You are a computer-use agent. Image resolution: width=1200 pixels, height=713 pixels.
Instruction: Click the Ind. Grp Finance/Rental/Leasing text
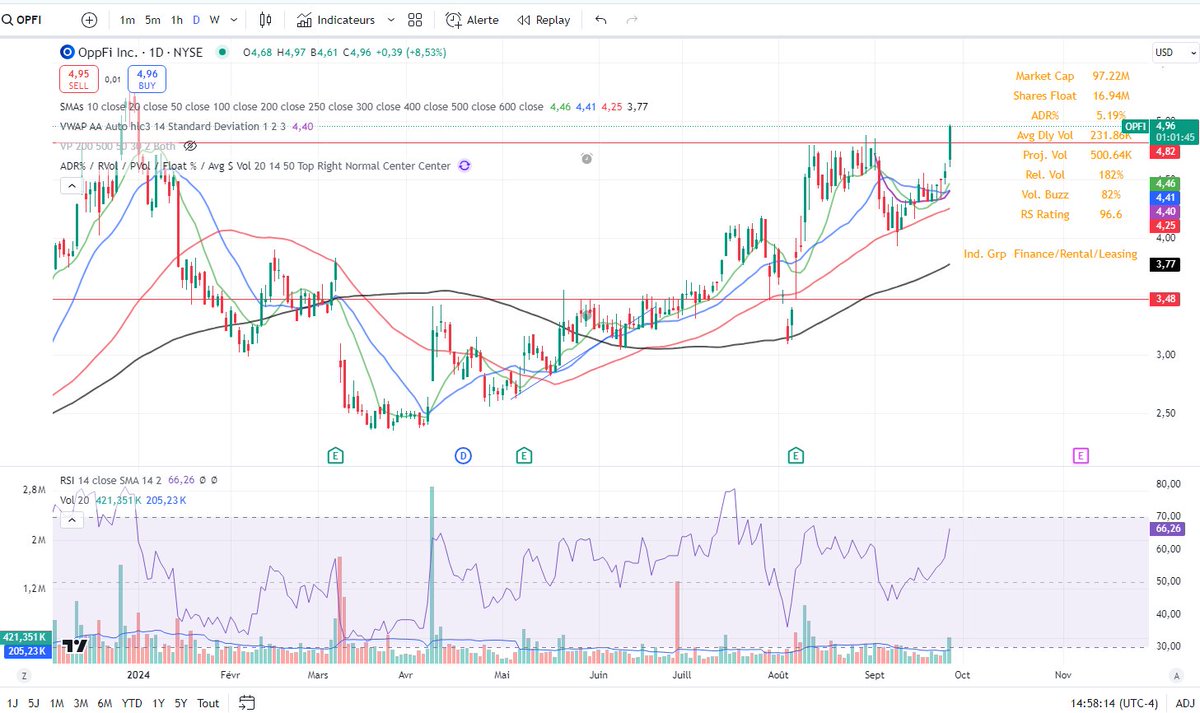tap(1050, 254)
